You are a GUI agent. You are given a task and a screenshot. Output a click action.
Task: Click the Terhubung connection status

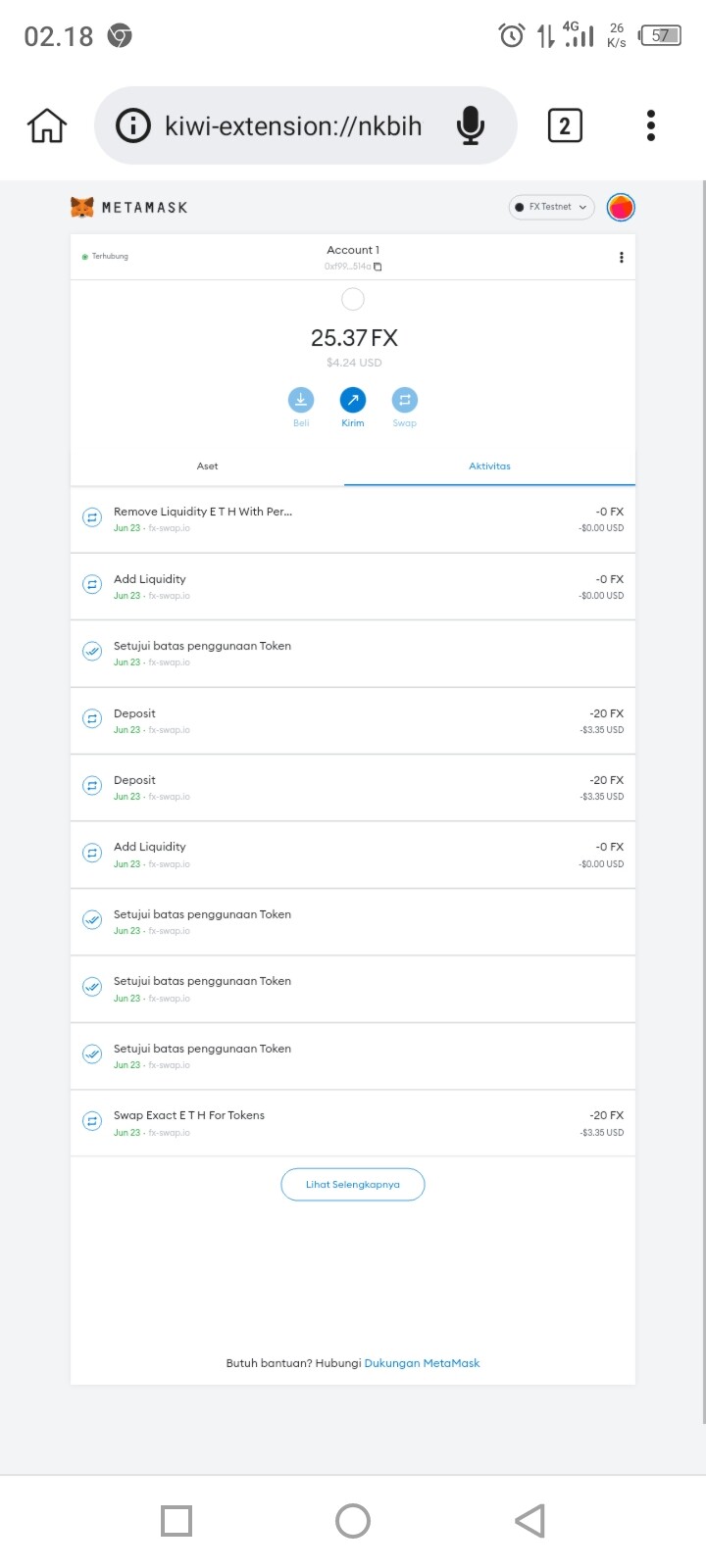(105, 257)
